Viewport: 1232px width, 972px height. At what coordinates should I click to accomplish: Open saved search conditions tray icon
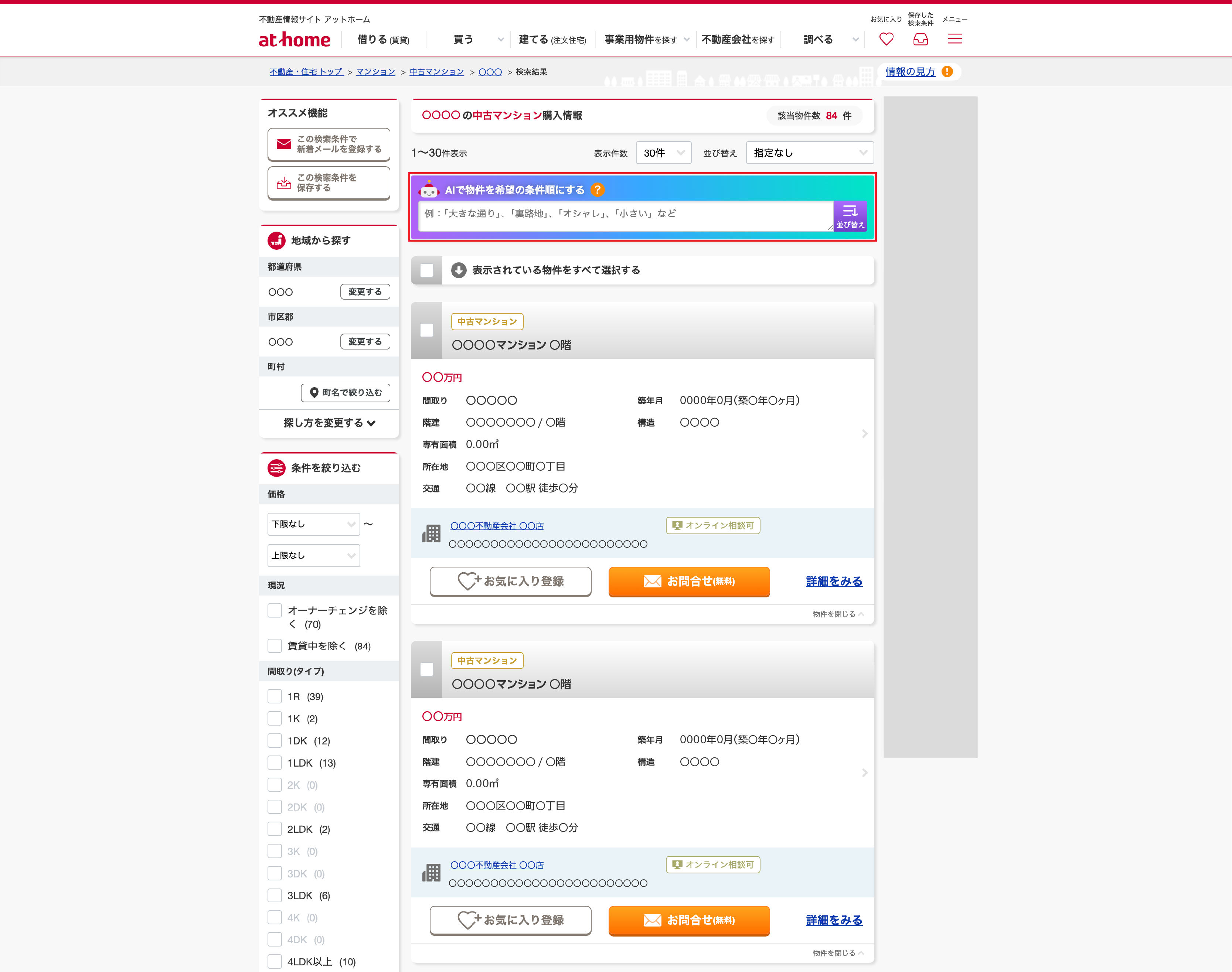point(920,39)
